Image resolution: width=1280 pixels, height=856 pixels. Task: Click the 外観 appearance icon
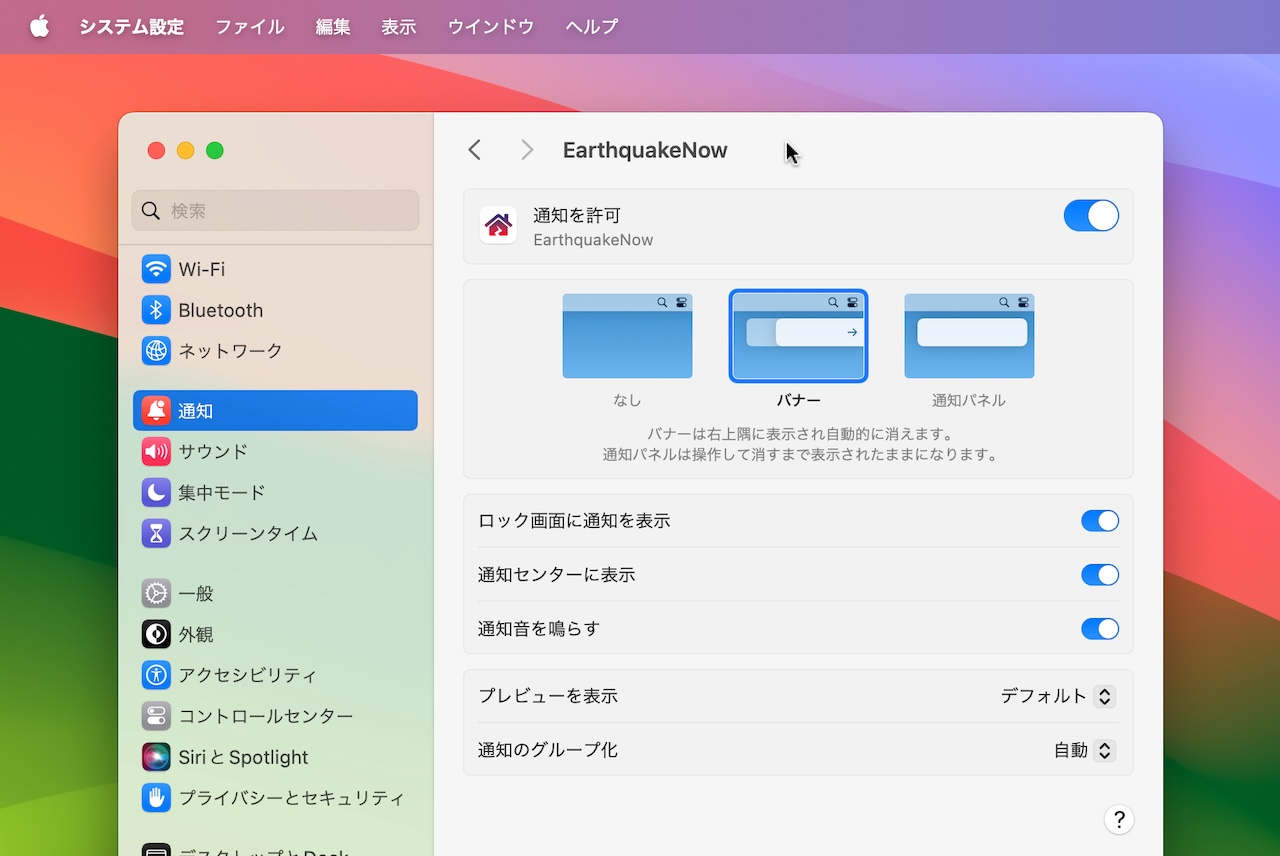[156, 635]
